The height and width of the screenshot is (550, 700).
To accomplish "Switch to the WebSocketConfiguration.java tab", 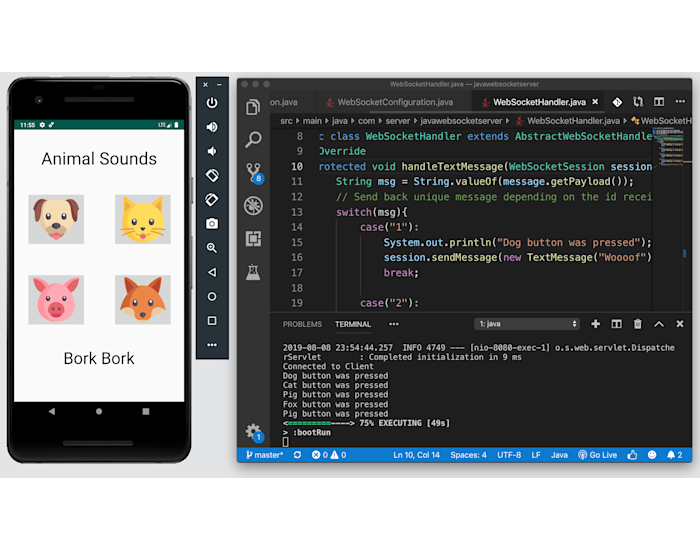I will click(x=388, y=102).
